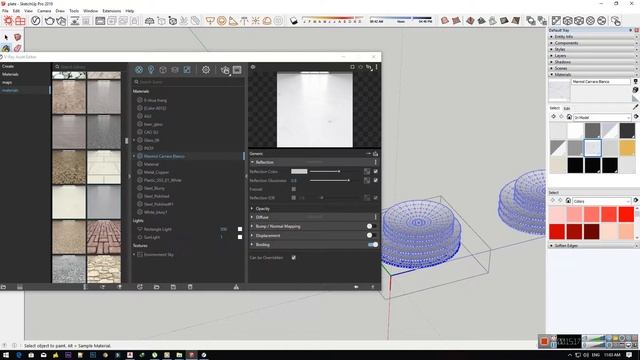Select the Eraser tool in left toolbar
This screenshot has height=360, width=640.
coord(18,48)
